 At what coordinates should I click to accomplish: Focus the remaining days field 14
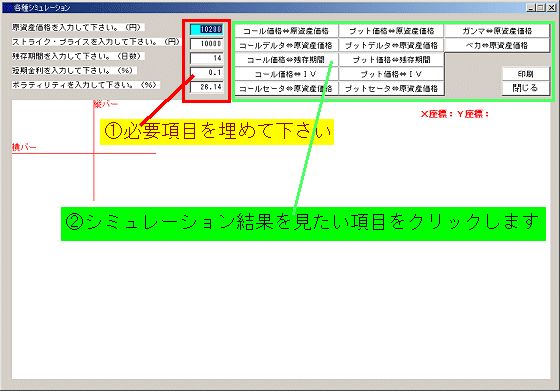click(x=206, y=58)
